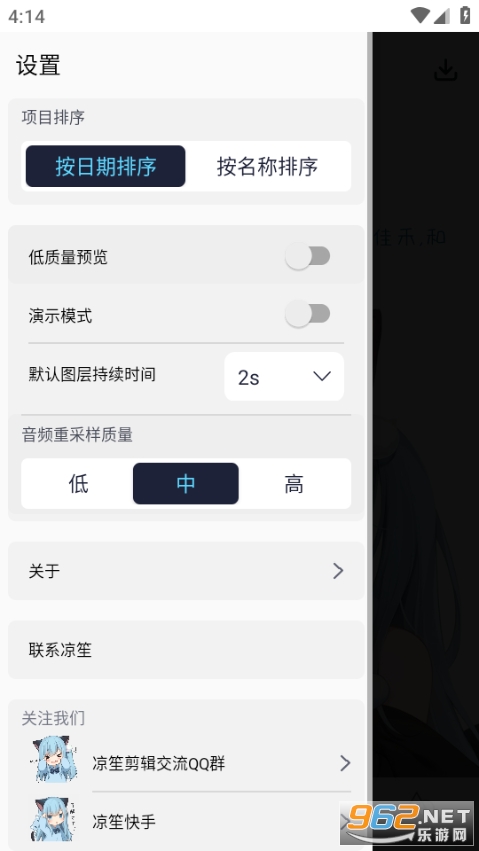
Task: Open 联系凉笙 contact entry
Action: [x=186, y=650]
